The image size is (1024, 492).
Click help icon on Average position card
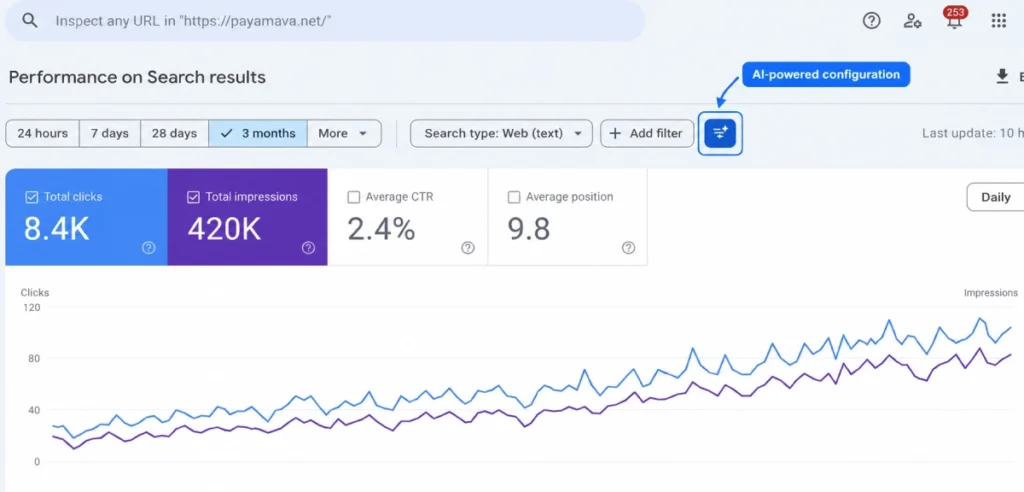[628, 248]
